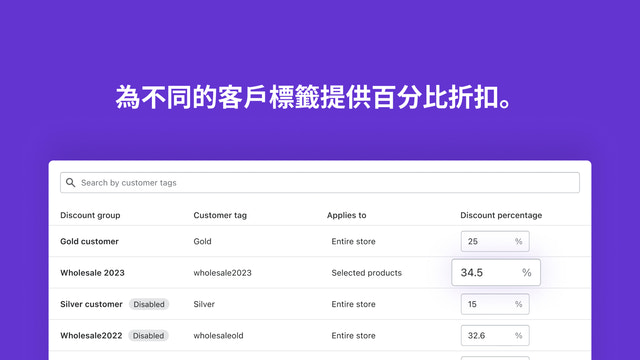Edit the 15 percent discount field

[x=495, y=304]
